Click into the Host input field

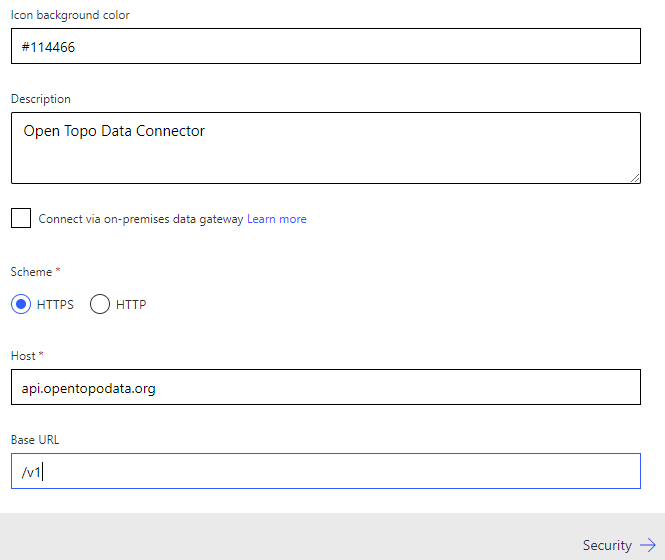pyautogui.click(x=325, y=388)
